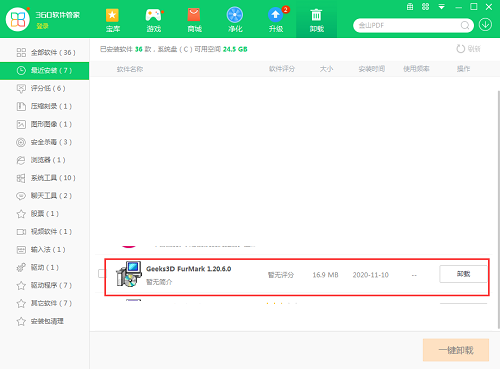Click the 登录 login link
The image size is (500, 369).
[x=42, y=26]
